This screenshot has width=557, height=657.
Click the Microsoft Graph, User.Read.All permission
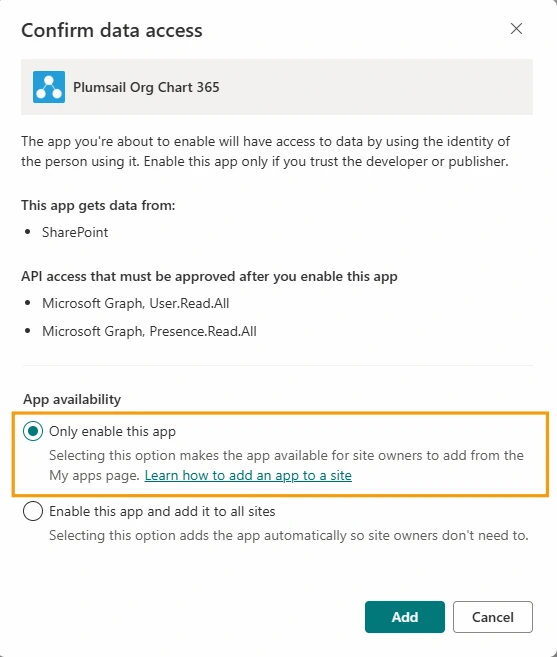coord(135,303)
